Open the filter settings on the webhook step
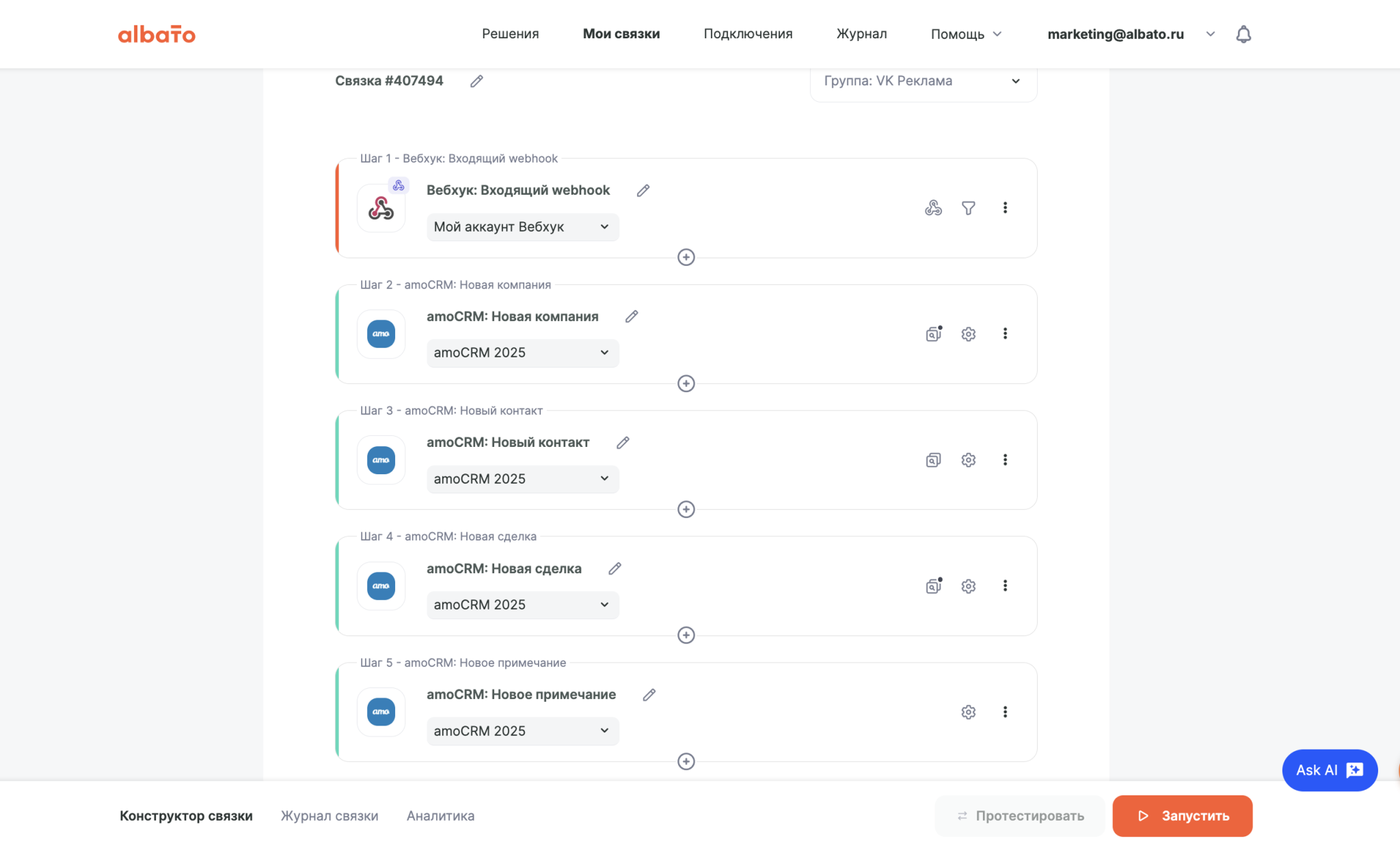1400x850 pixels. click(969, 208)
